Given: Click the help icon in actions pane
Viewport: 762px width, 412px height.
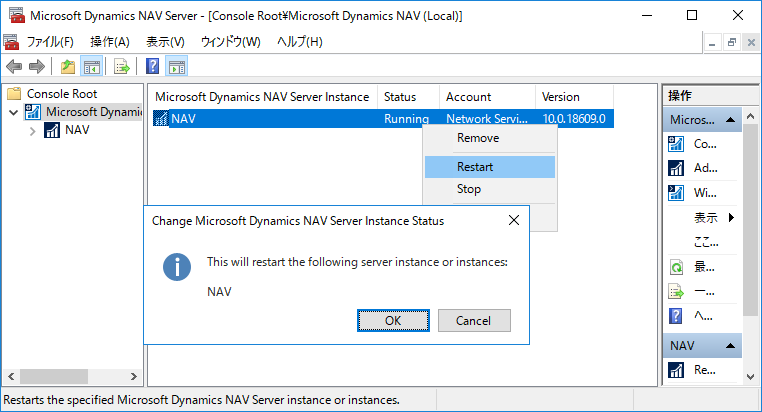Looking at the screenshot, I should 676,316.
